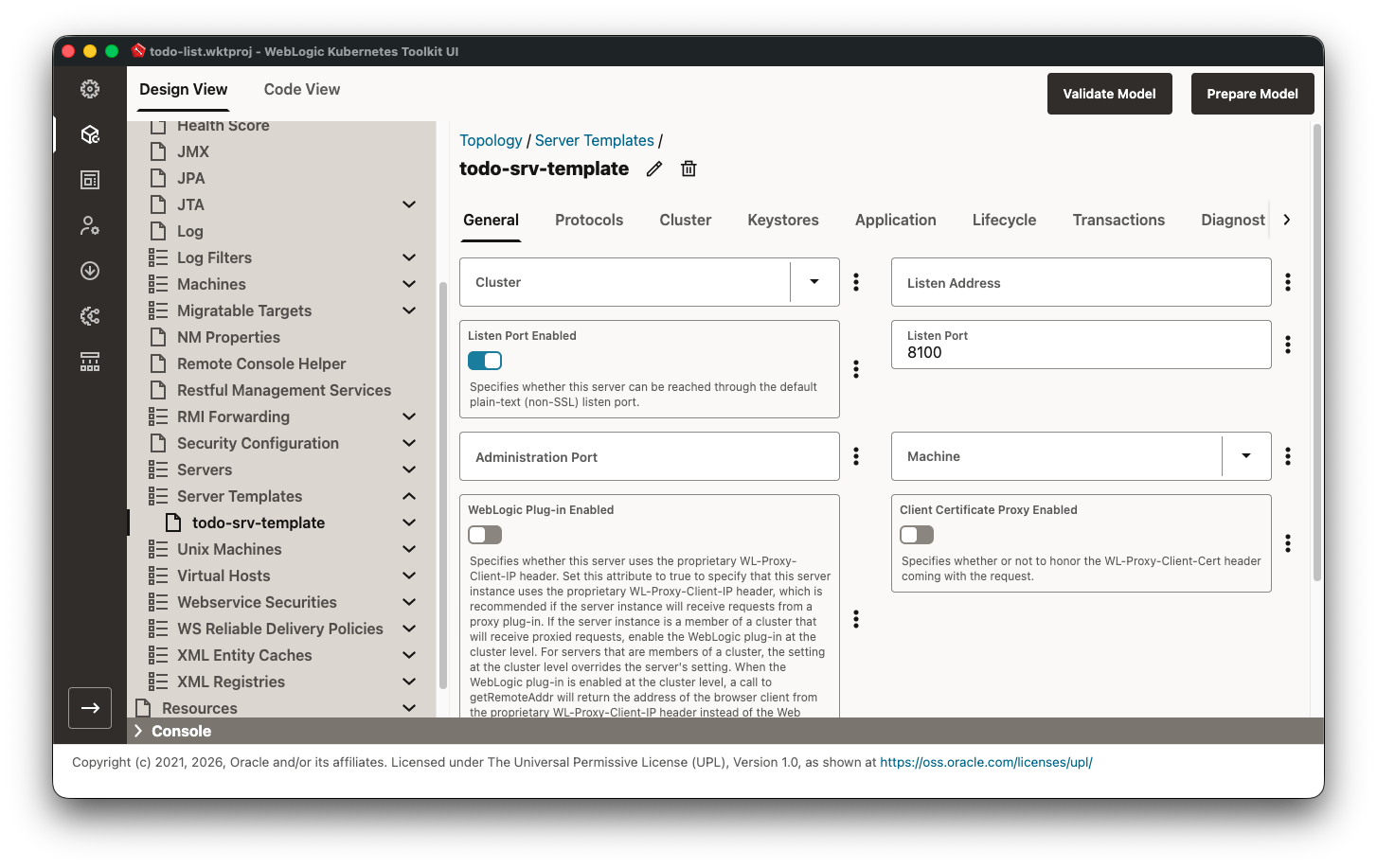
Task: Switch to the Keystores tab
Action: click(782, 220)
